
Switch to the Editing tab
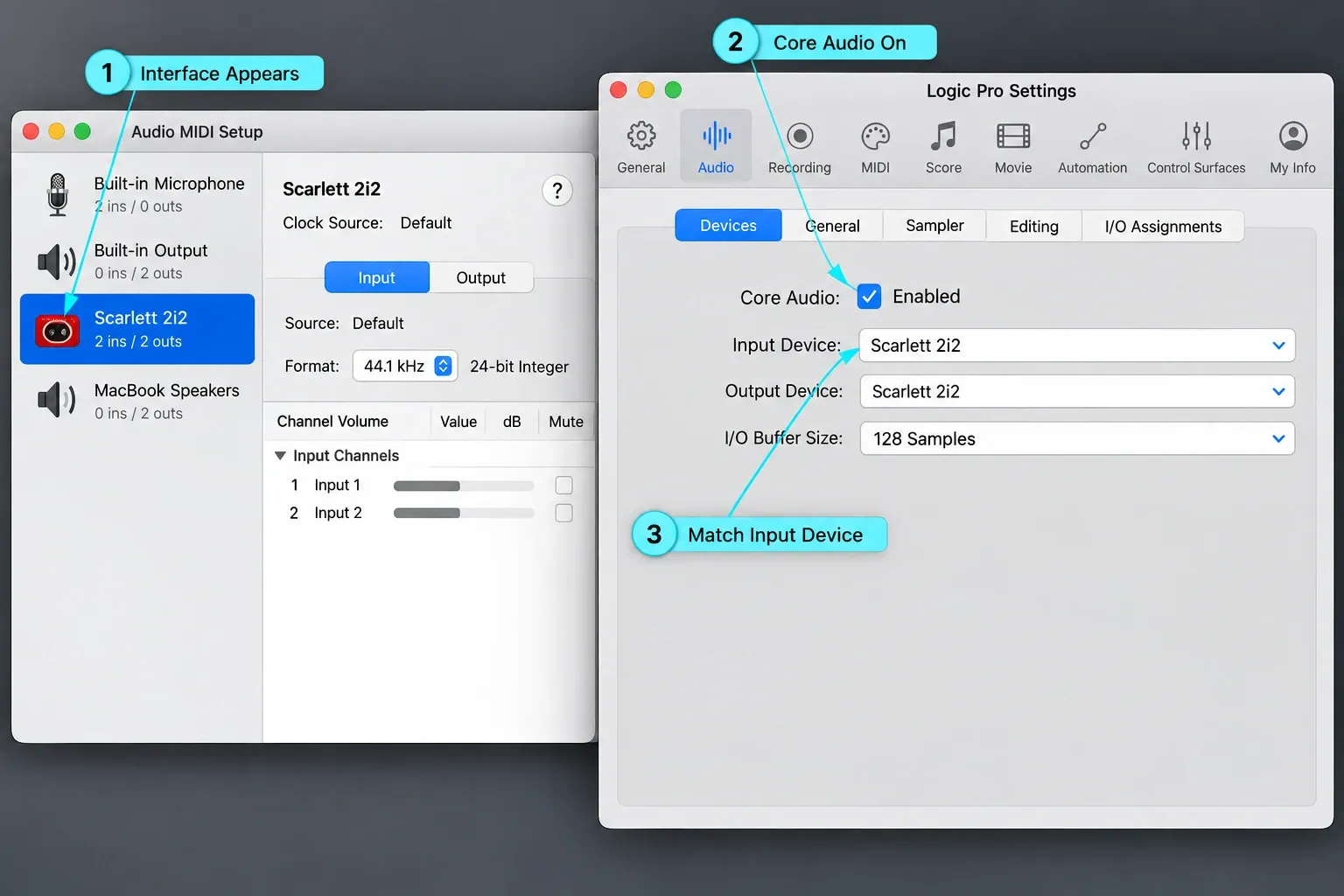[1034, 226]
